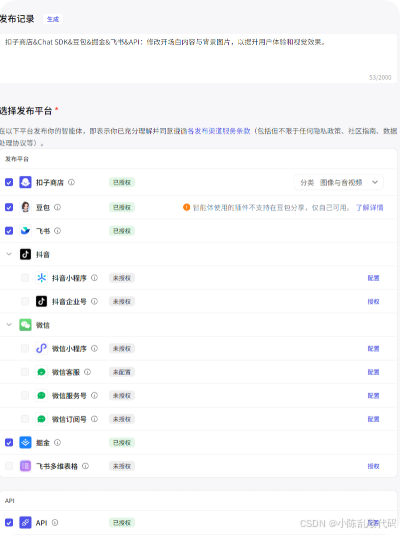Image resolution: width=400 pixels, height=535 pixels.
Task: Open info tooltip next to 抖音企业号
Action: point(95,301)
